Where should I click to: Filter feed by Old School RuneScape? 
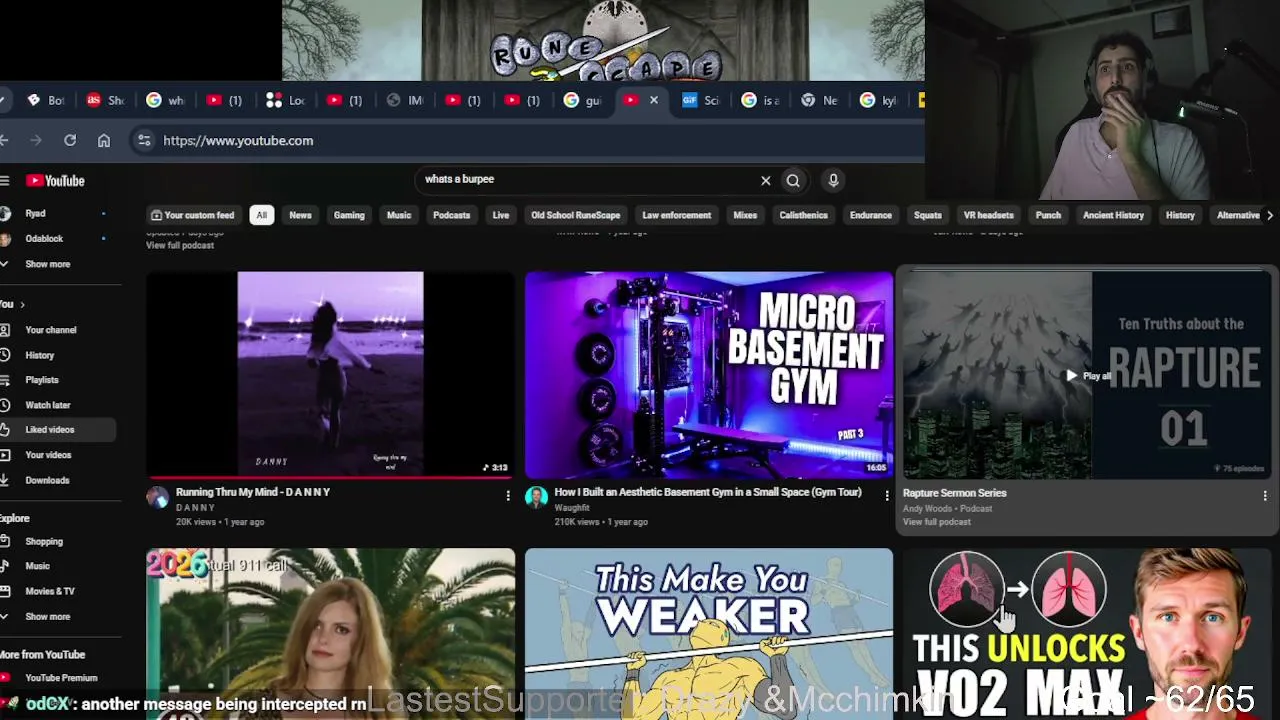click(575, 215)
